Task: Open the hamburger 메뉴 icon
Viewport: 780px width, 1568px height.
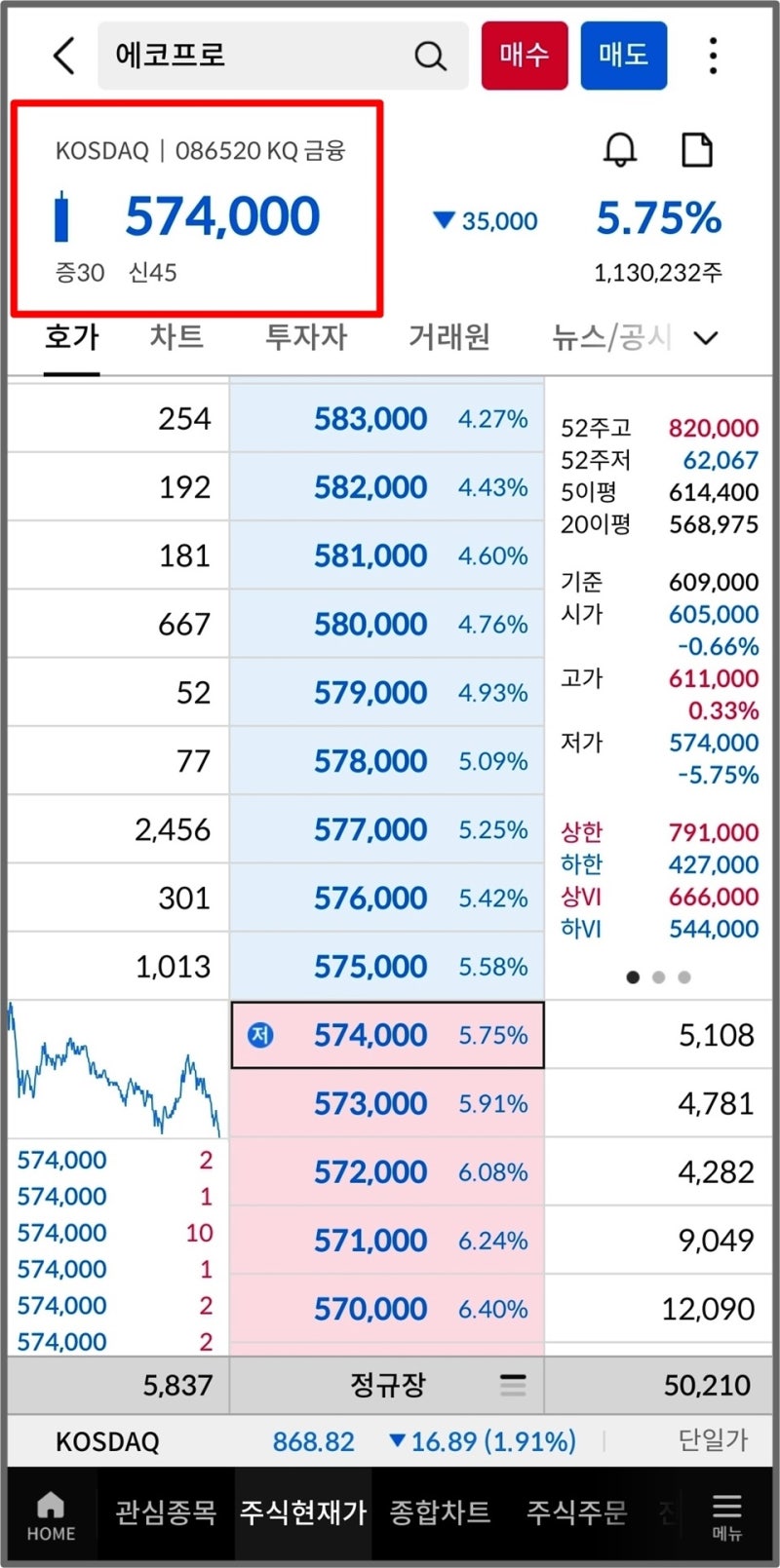Action: pyautogui.click(x=726, y=1516)
